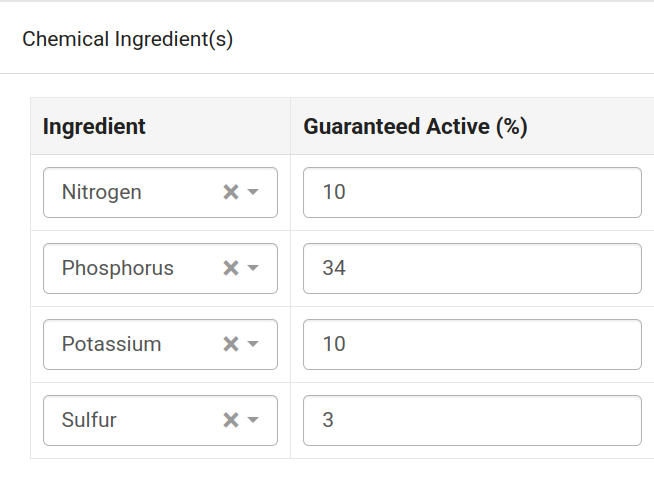Remove Phosphorus using its X icon
The width and height of the screenshot is (654, 493).
tap(230, 268)
